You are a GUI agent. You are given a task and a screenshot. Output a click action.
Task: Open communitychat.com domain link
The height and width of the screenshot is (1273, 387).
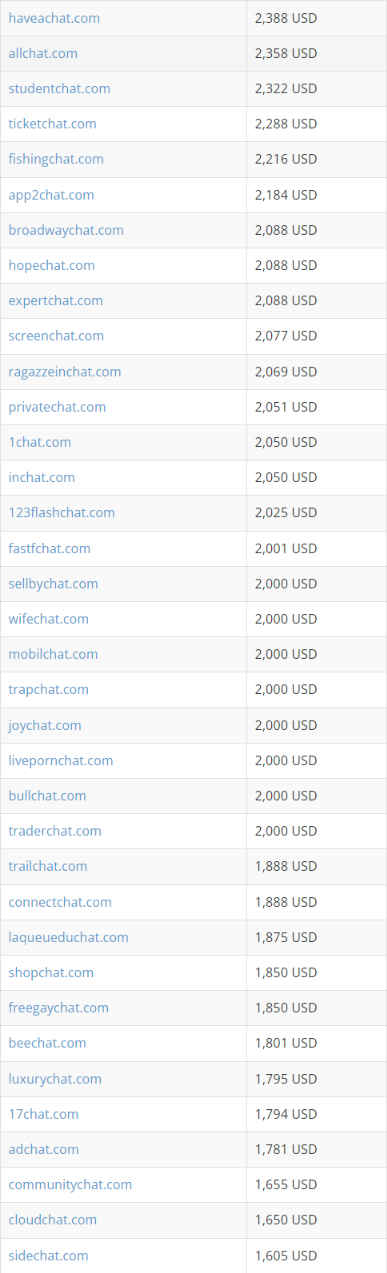70,1185
